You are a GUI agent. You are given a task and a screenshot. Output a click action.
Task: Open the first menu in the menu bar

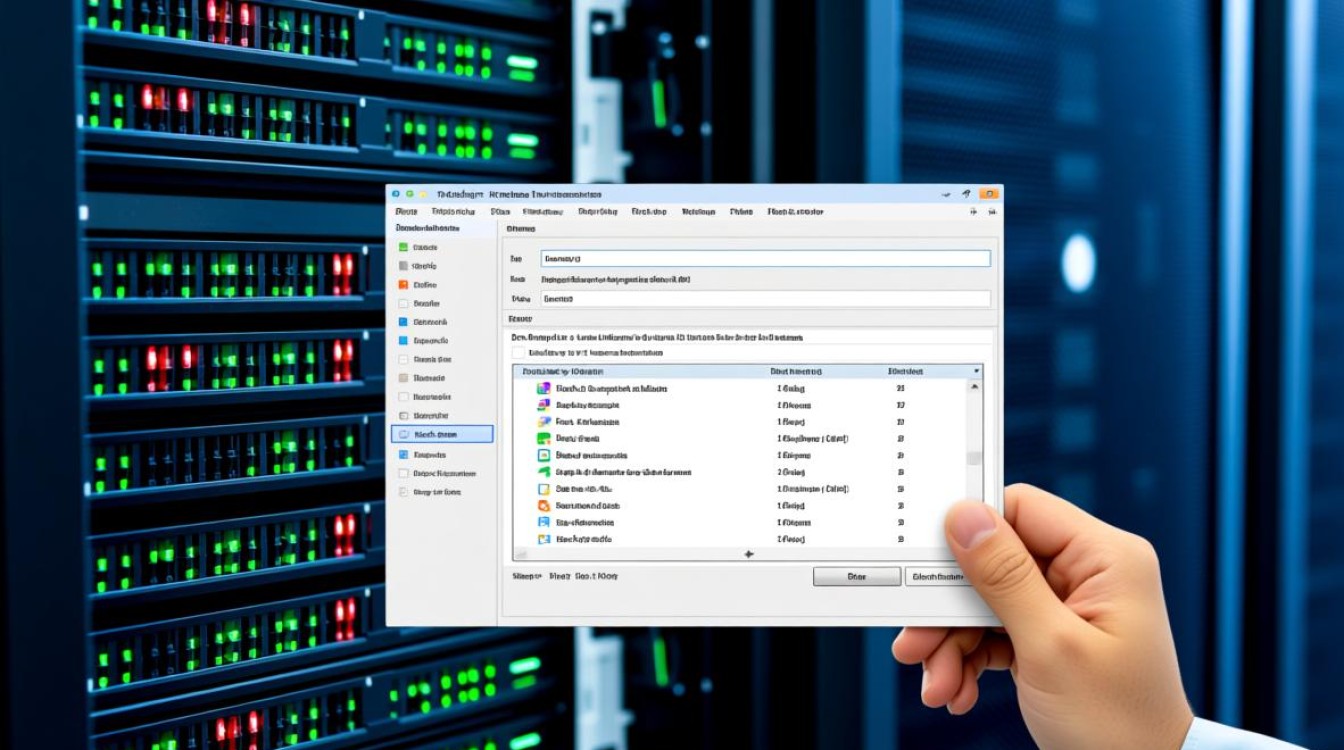(x=406, y=212)
